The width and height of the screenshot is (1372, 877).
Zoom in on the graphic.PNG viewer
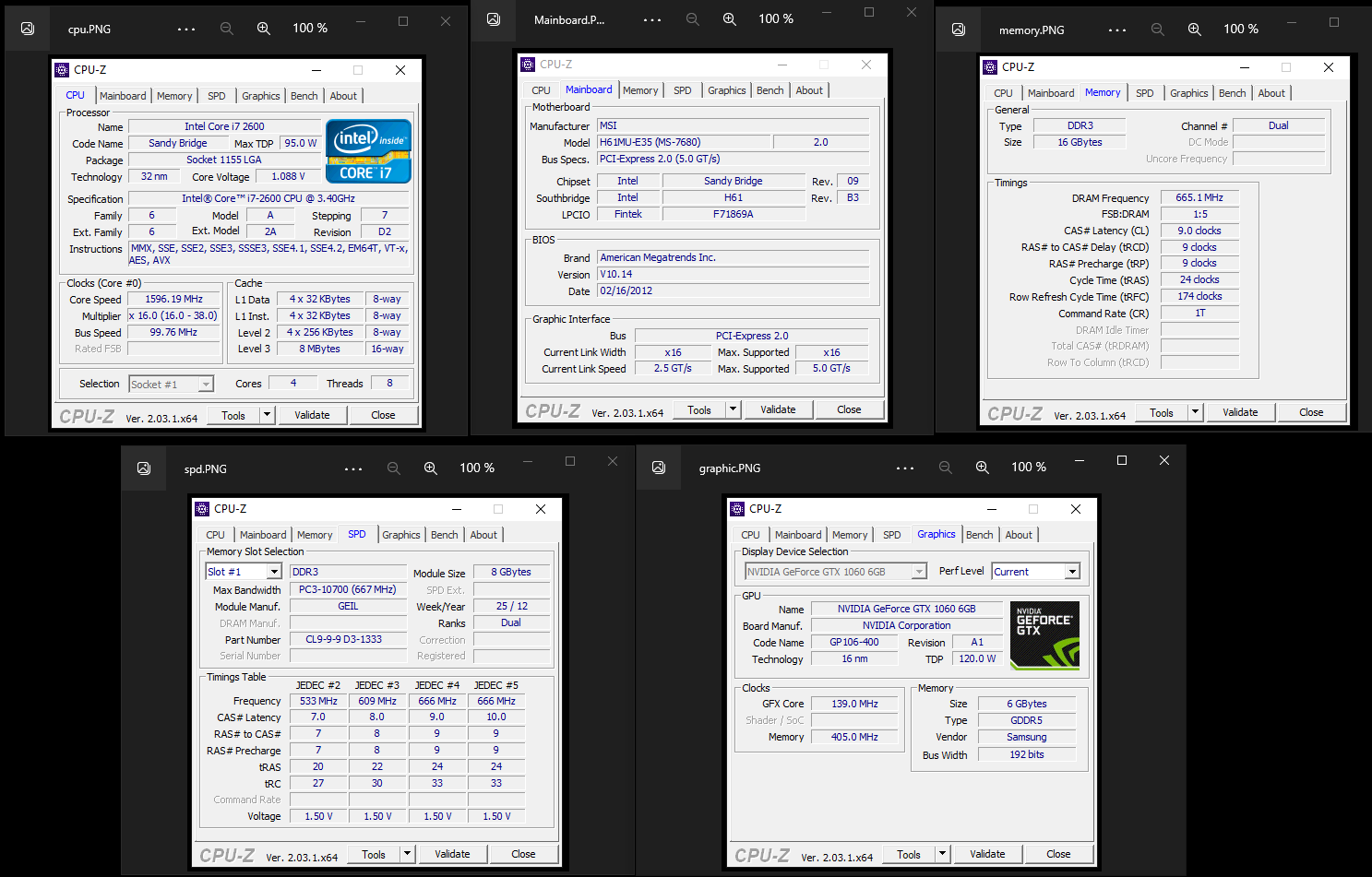click(x=983, y=468)
